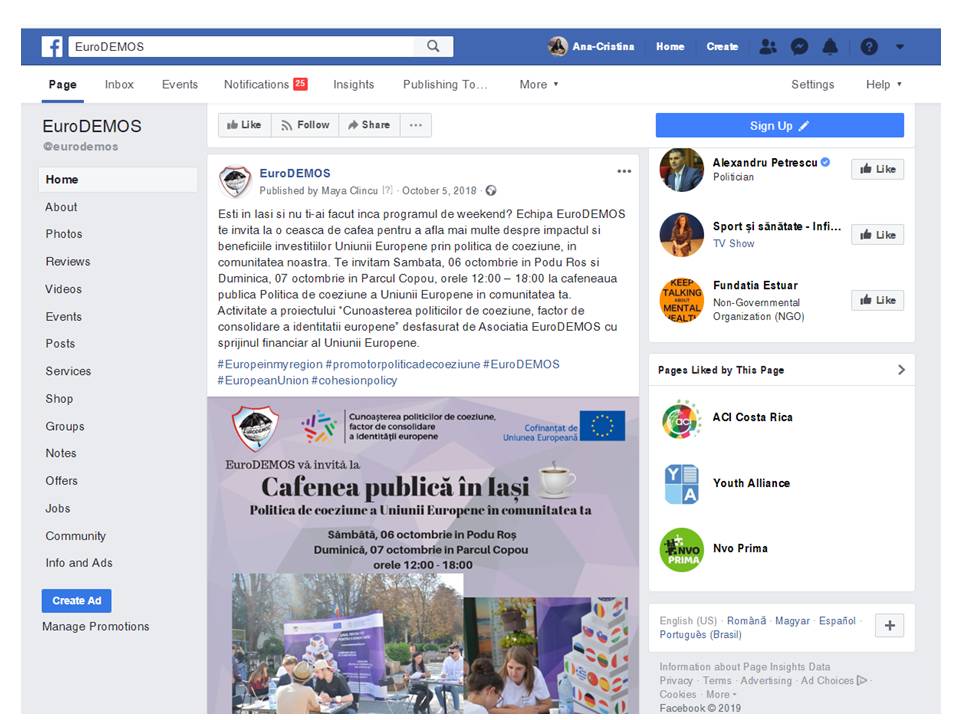Screen dimensions: 960x720
Task: Click the #Europeinmyregion hashtag
Action: (270, 364)
